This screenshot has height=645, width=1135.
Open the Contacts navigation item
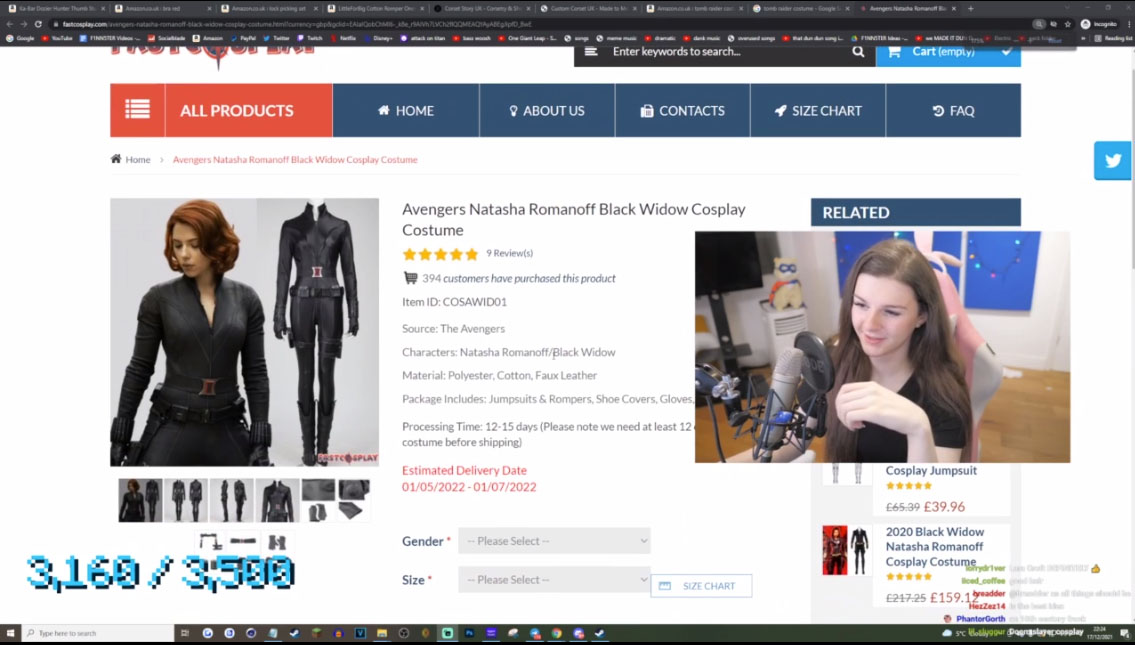click(x=683, y=110)
